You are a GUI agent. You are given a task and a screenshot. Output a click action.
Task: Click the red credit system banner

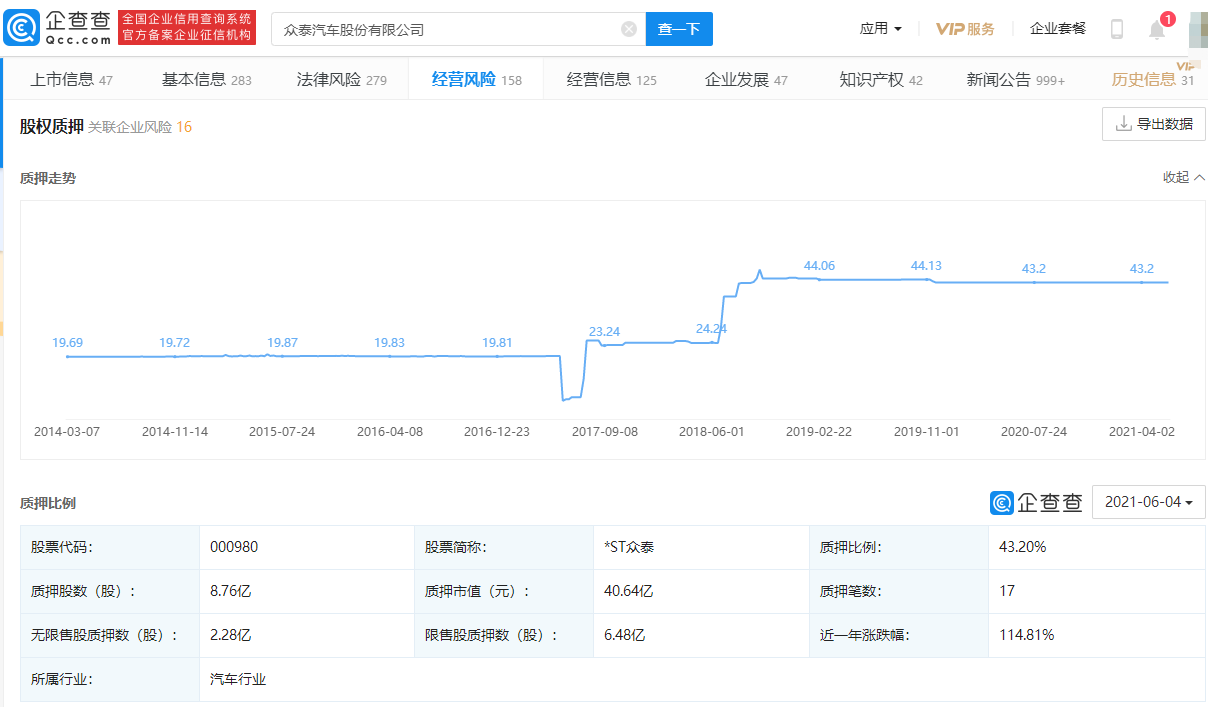pyautogui.click(x=187, y=28)
